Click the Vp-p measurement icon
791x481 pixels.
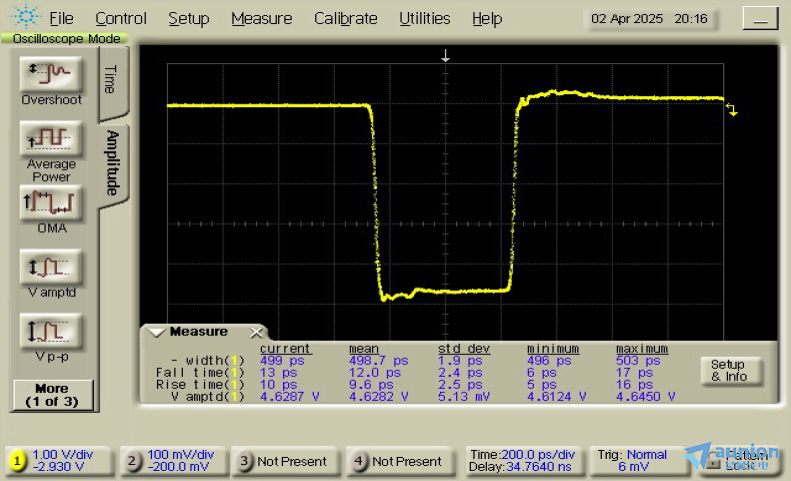(x=51, y=331)
